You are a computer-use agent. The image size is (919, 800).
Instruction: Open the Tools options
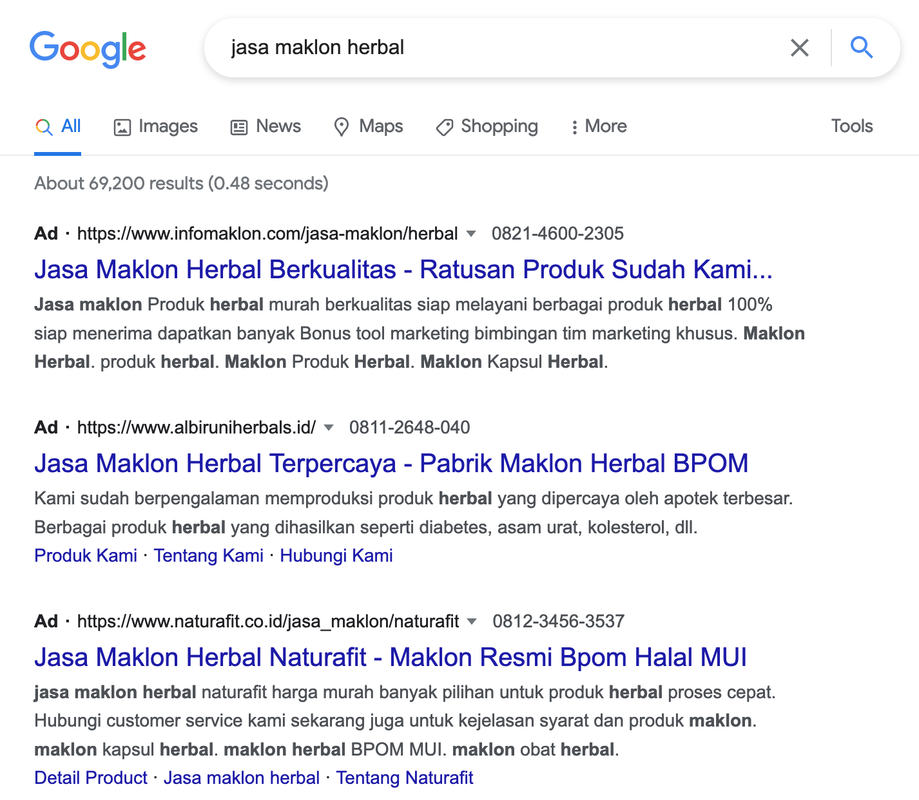pos(851,126)
